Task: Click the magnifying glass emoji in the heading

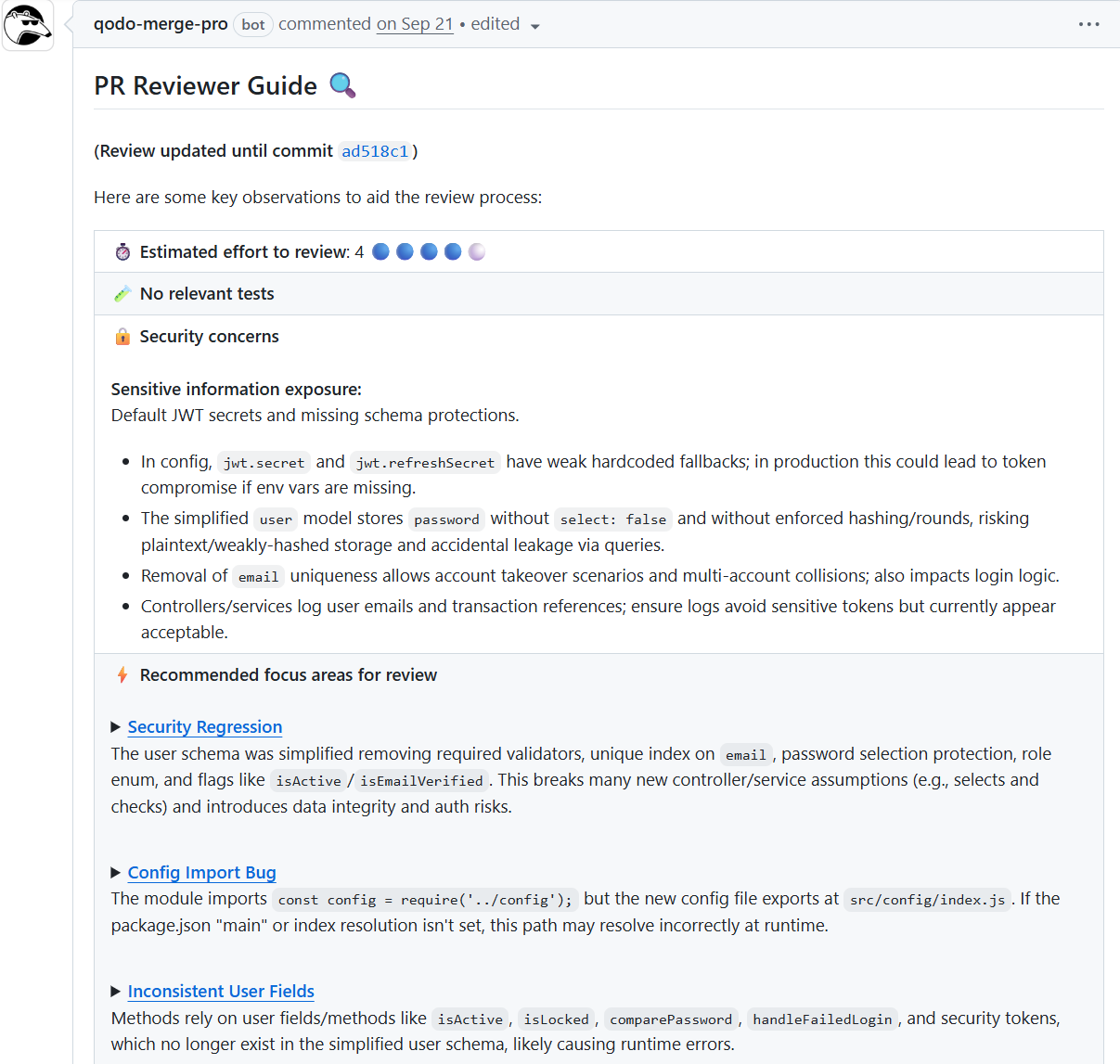Action: 343,84
